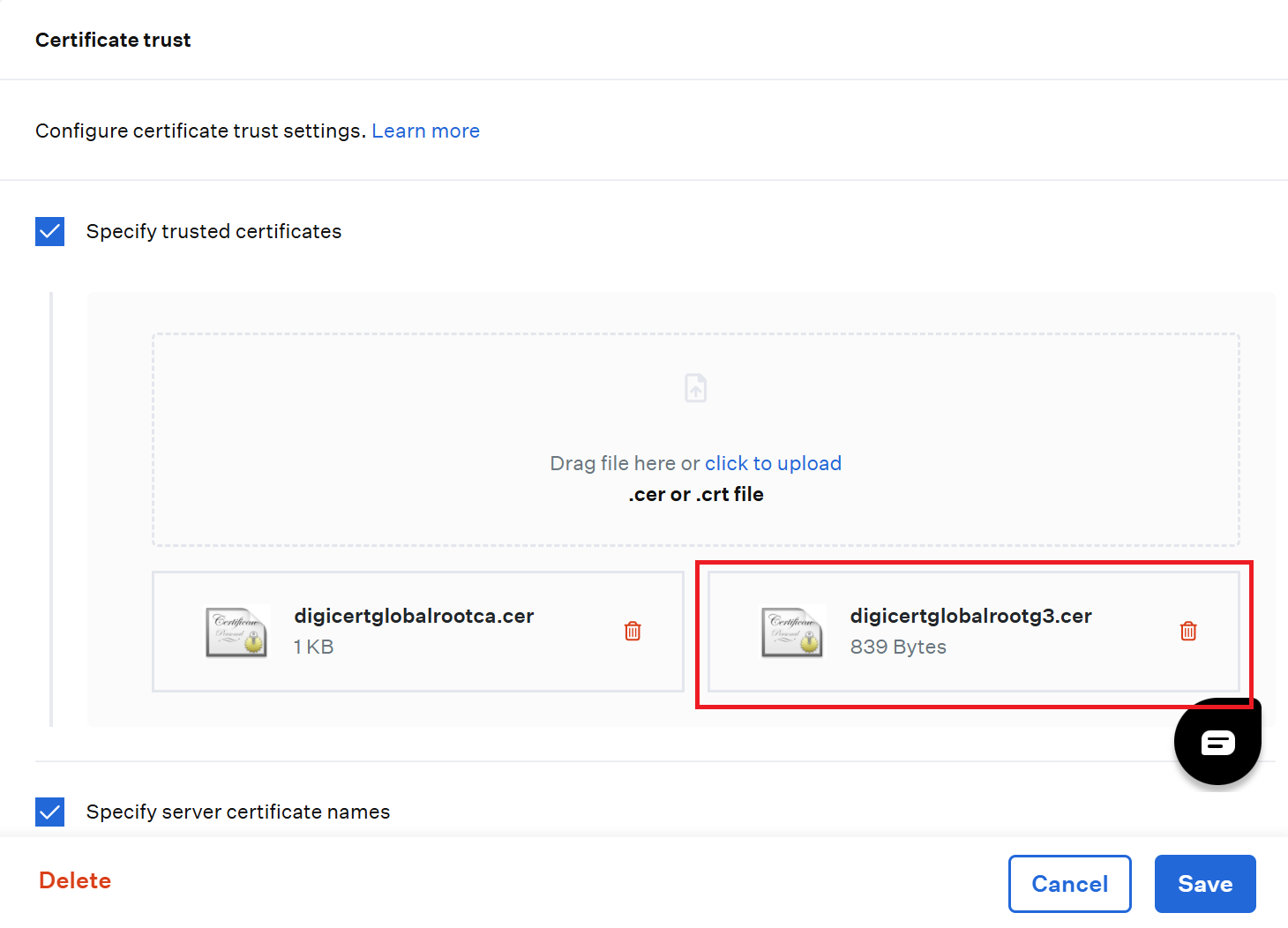Click the 'Specify trusted certificates' label
Image resolution: width=1288 pixels, height=928 pixels.
pos(213,231)
